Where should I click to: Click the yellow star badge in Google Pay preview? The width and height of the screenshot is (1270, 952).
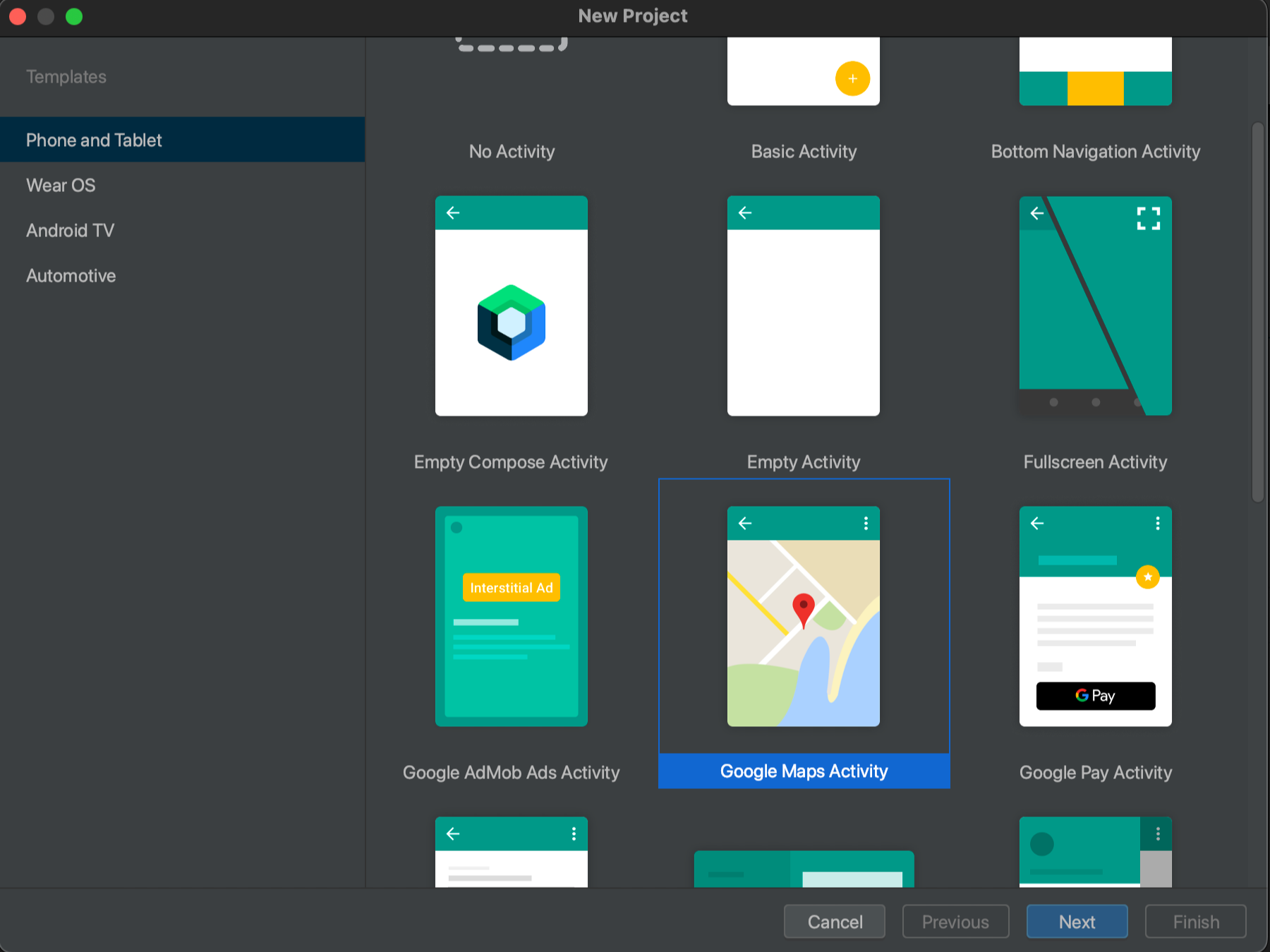pyautogui.click(x=1148, y=577)
